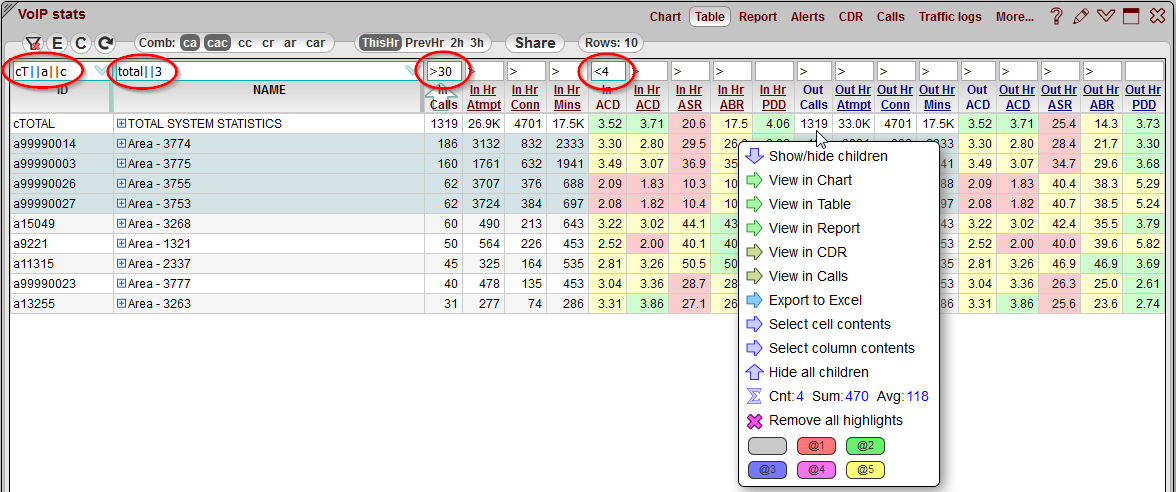The image size is (1176, 492).
Task: Click the pencil edit icon
Action: [x=1080, y=16]
